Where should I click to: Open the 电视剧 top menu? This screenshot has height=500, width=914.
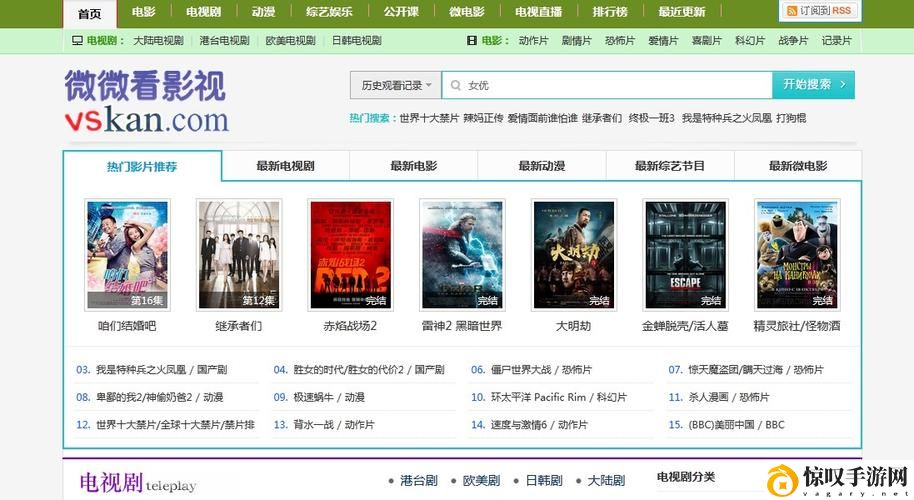[x=203, y=12]
